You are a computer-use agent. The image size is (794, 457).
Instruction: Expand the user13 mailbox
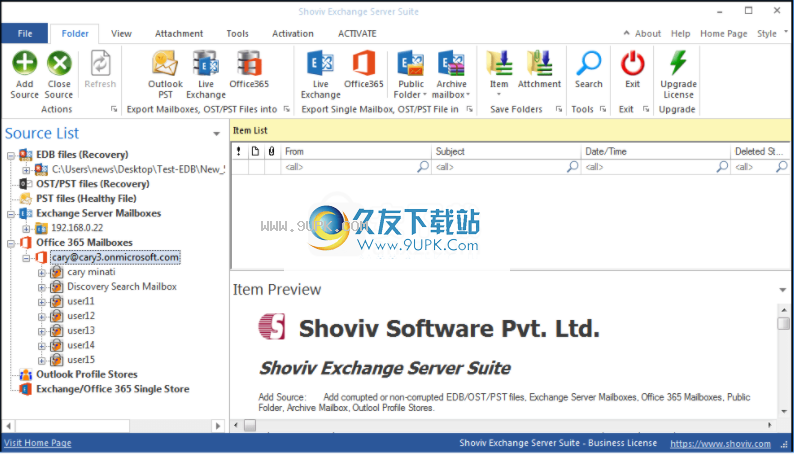tap(42, 331)
